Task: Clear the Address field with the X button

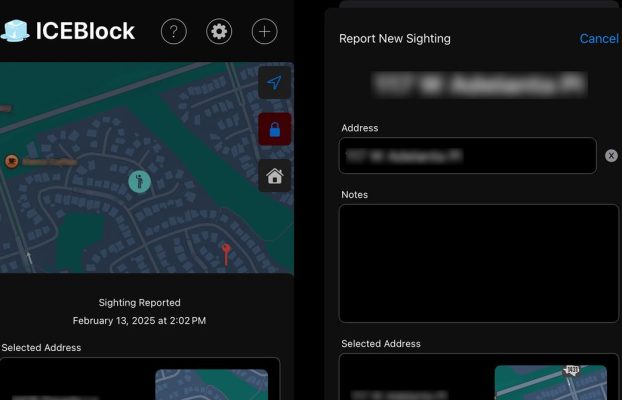Action: [611, 156]
